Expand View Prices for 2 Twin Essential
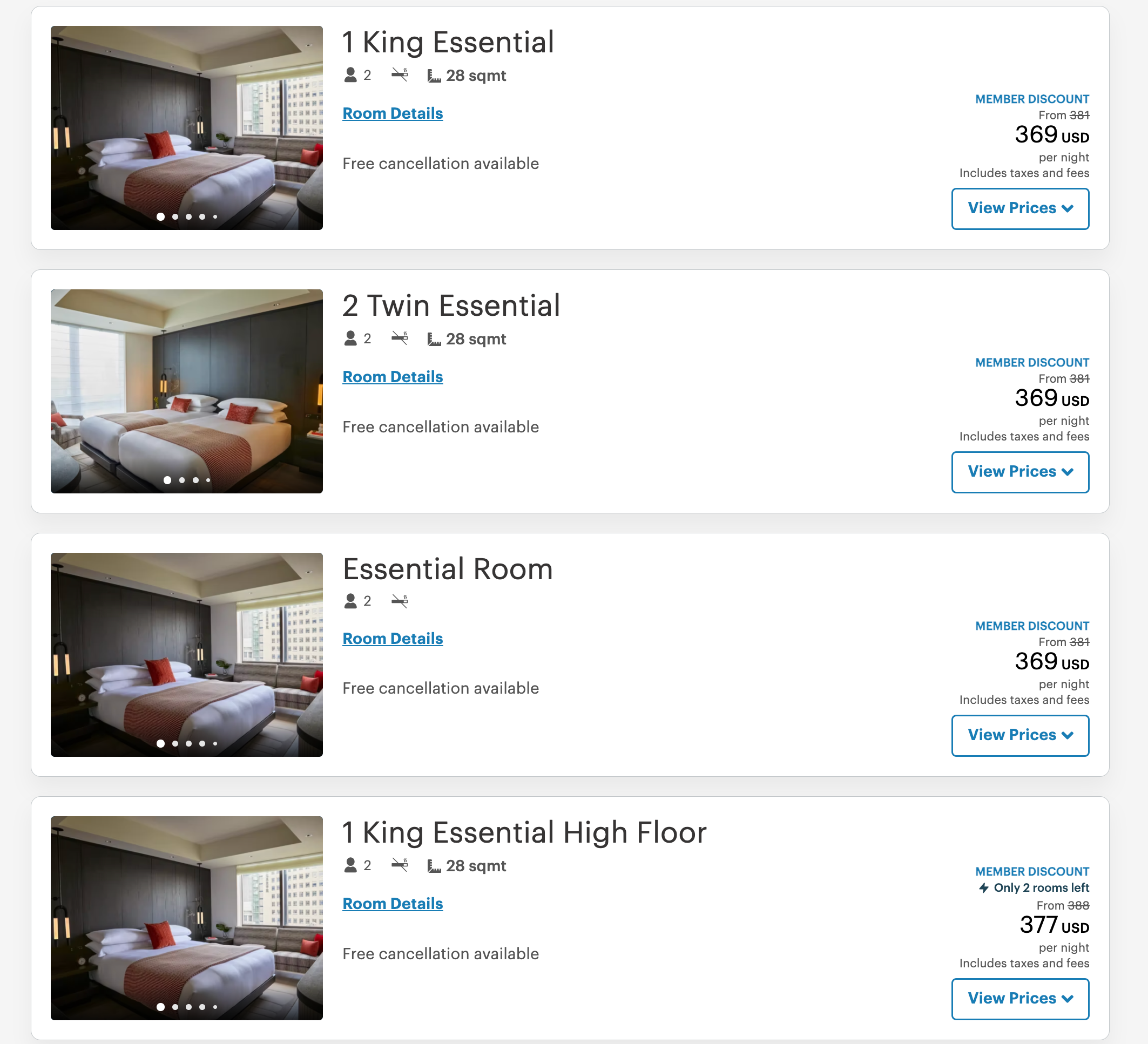The image size is (1148, 1044). click(x=1020, y=472)
